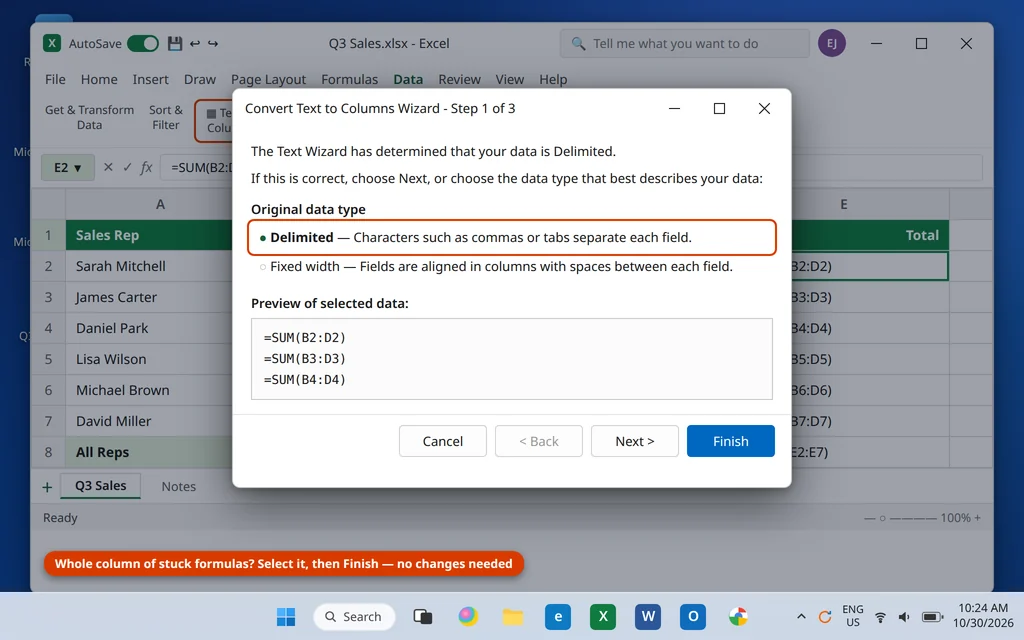
Task: Select column A header
Action: [150, 204]
